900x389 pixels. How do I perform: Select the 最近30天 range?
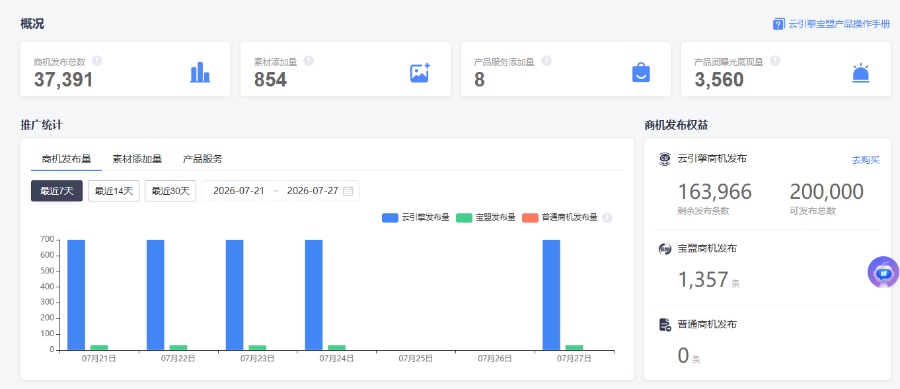point(170,191)
